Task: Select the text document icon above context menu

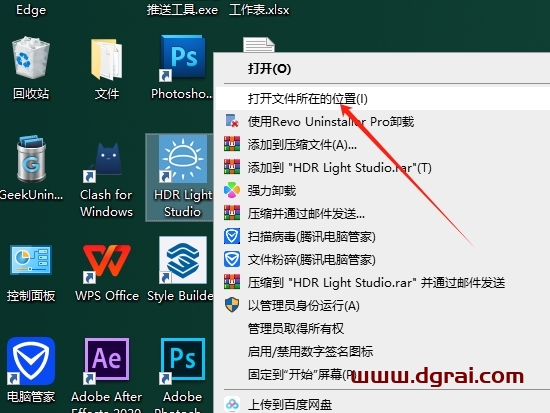Action: [x=259, y=45]
